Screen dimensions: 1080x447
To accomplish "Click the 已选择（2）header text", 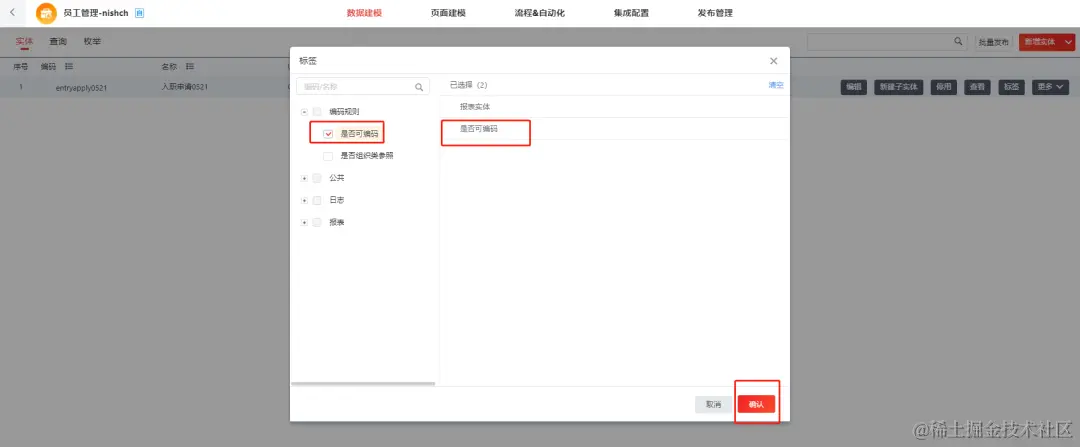I will coord(469,85).
